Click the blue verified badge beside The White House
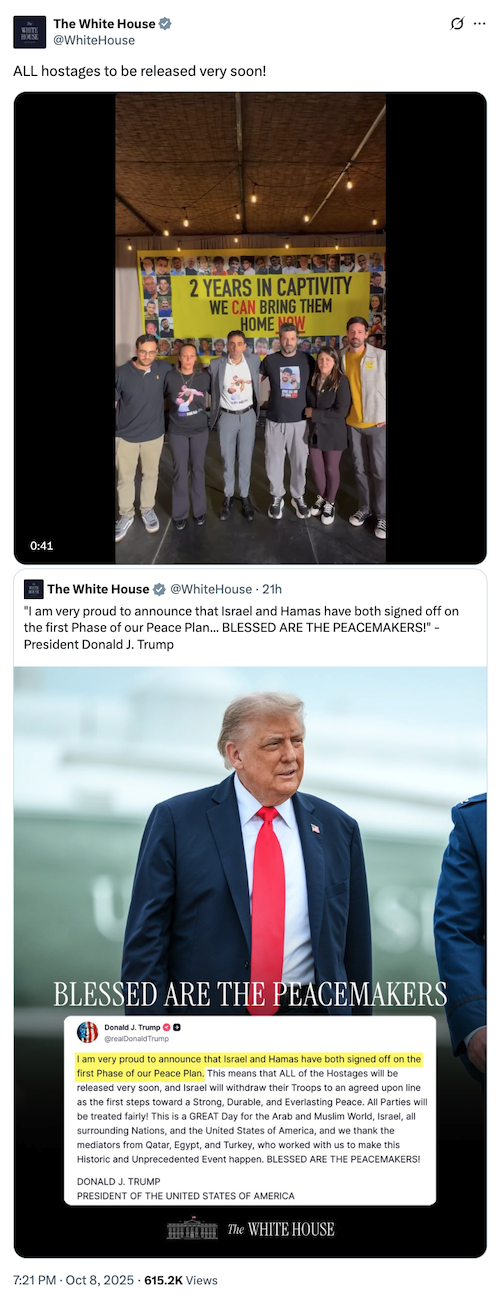 [164, 23]
